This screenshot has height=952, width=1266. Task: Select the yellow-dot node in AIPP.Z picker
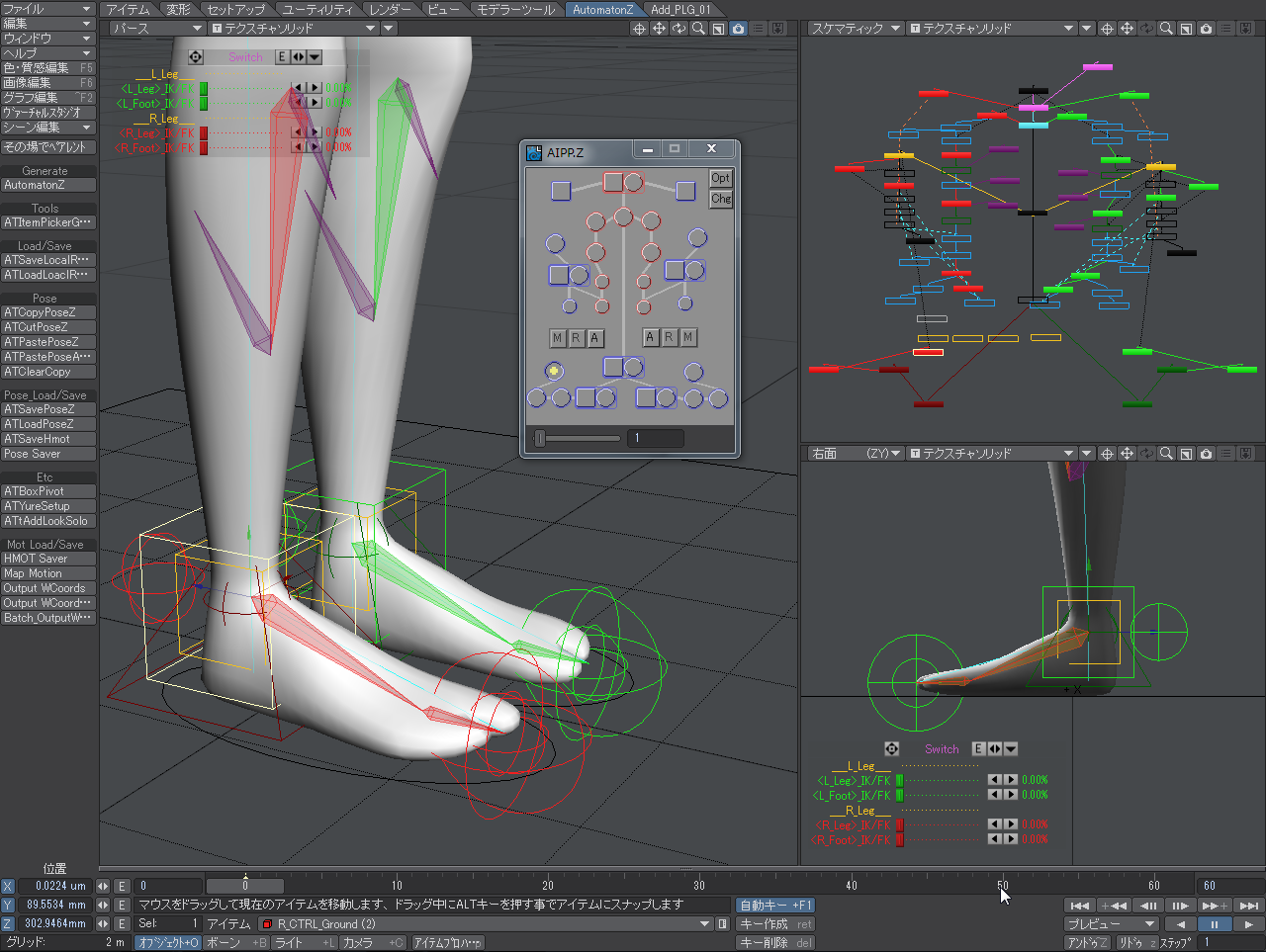554,372
